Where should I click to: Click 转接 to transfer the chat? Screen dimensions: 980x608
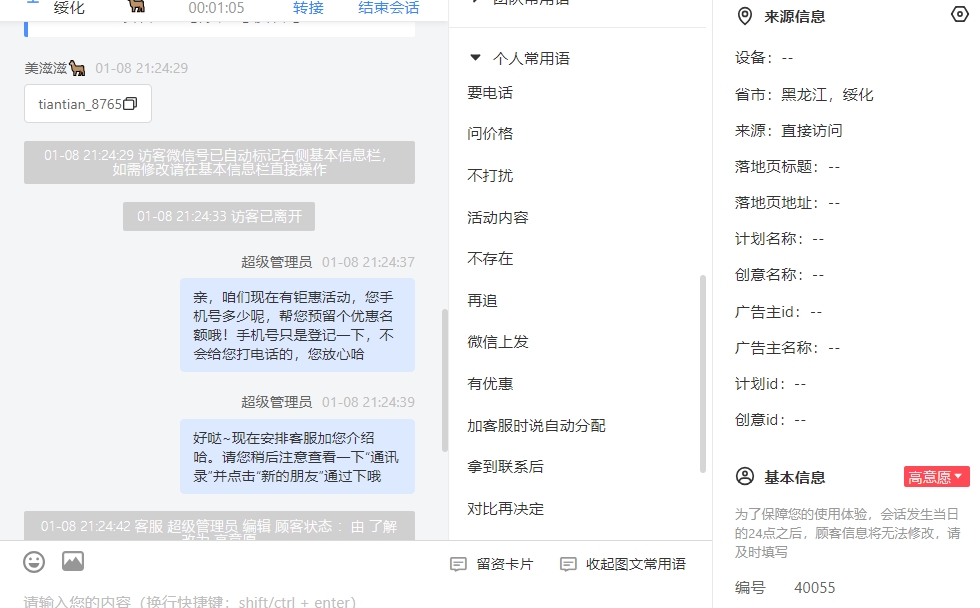coord(308,8)
